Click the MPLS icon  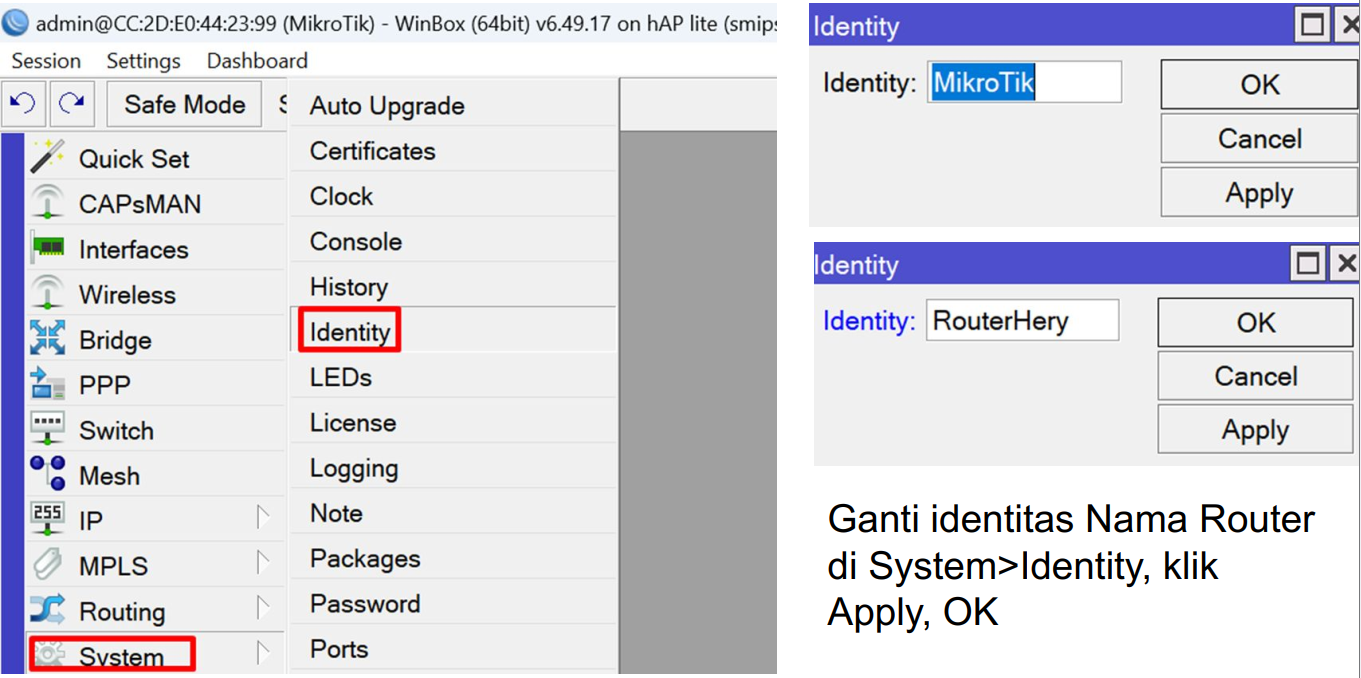47,565
